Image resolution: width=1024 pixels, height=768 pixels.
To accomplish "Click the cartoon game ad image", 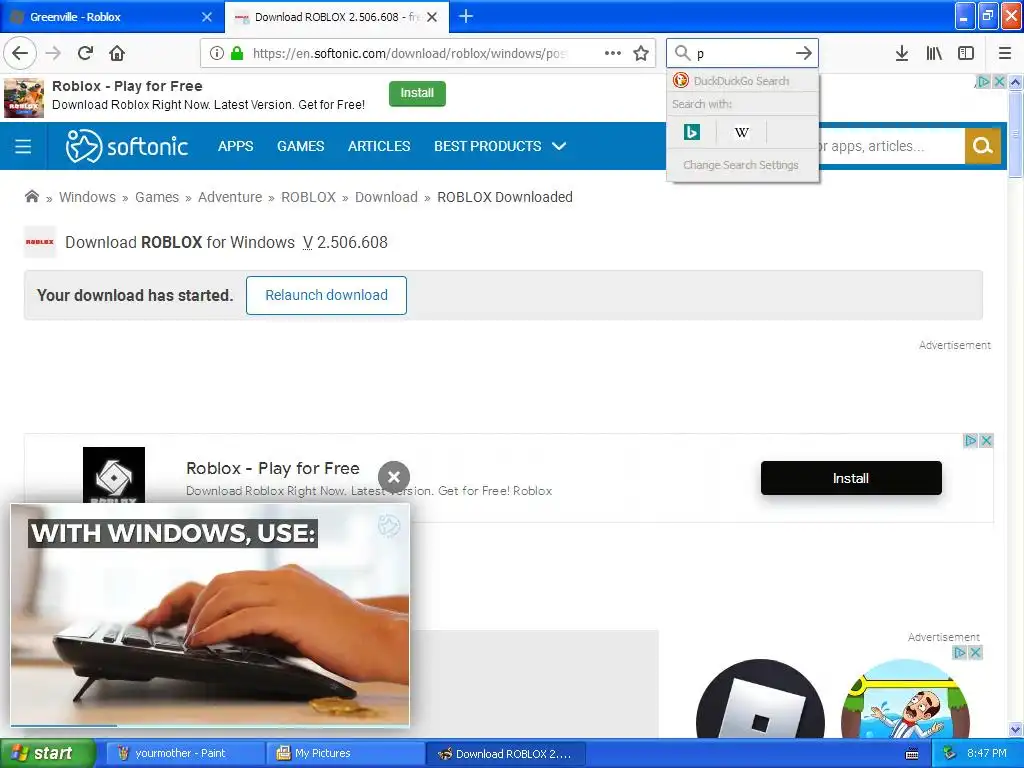I will (x=905, y=698).
